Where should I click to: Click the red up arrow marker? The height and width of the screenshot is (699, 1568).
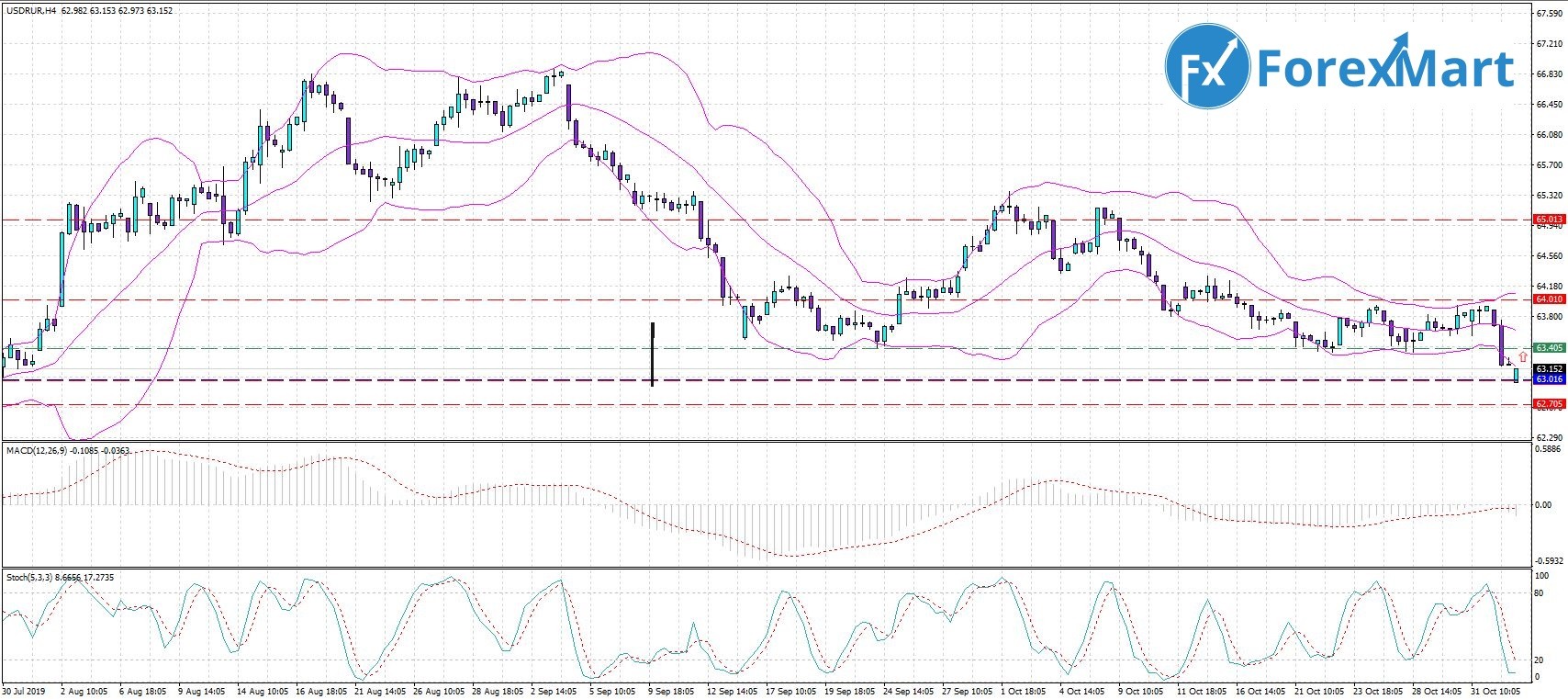(x=1523, y=355)
